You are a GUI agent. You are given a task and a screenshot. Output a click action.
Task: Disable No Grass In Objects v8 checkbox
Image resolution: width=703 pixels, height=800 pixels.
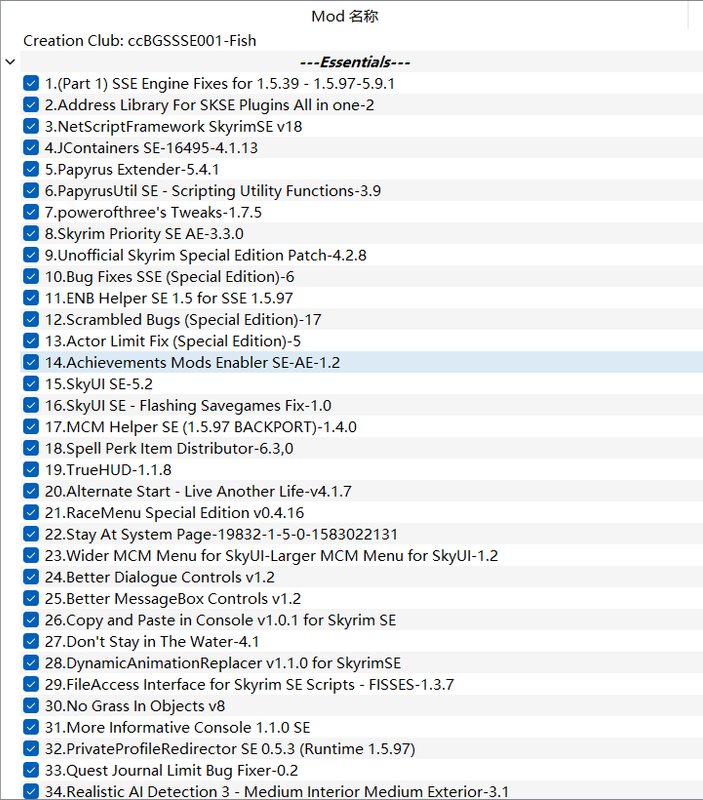[31, 706]
